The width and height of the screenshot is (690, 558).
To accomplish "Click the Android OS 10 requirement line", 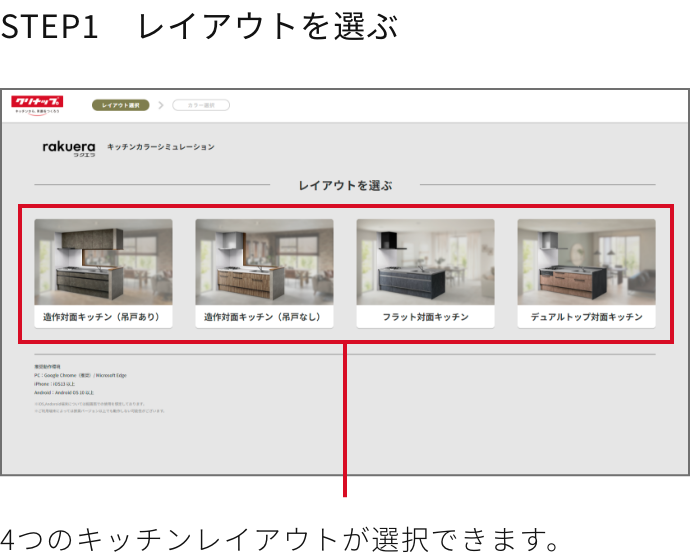I will tap(64, 392).
